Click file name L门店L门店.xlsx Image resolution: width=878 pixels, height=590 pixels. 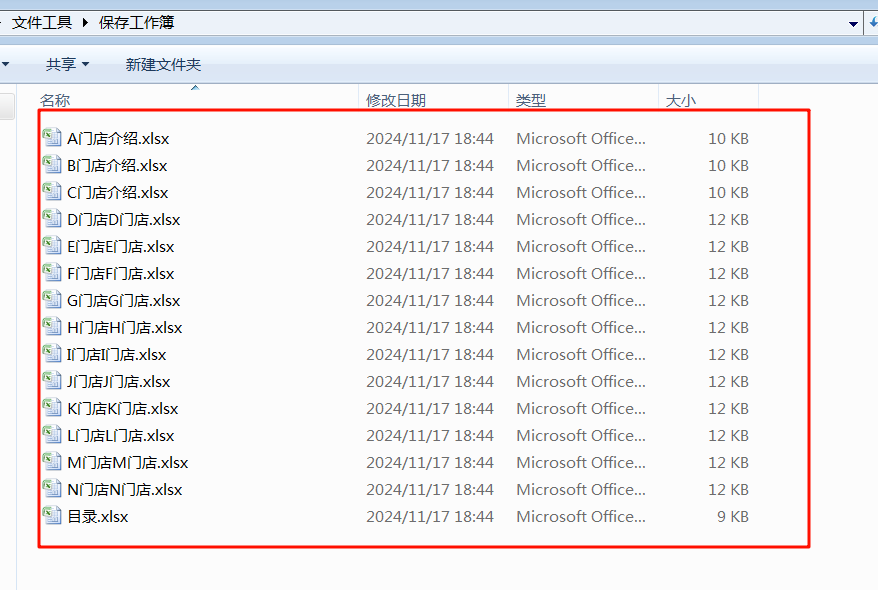(120, 435)
